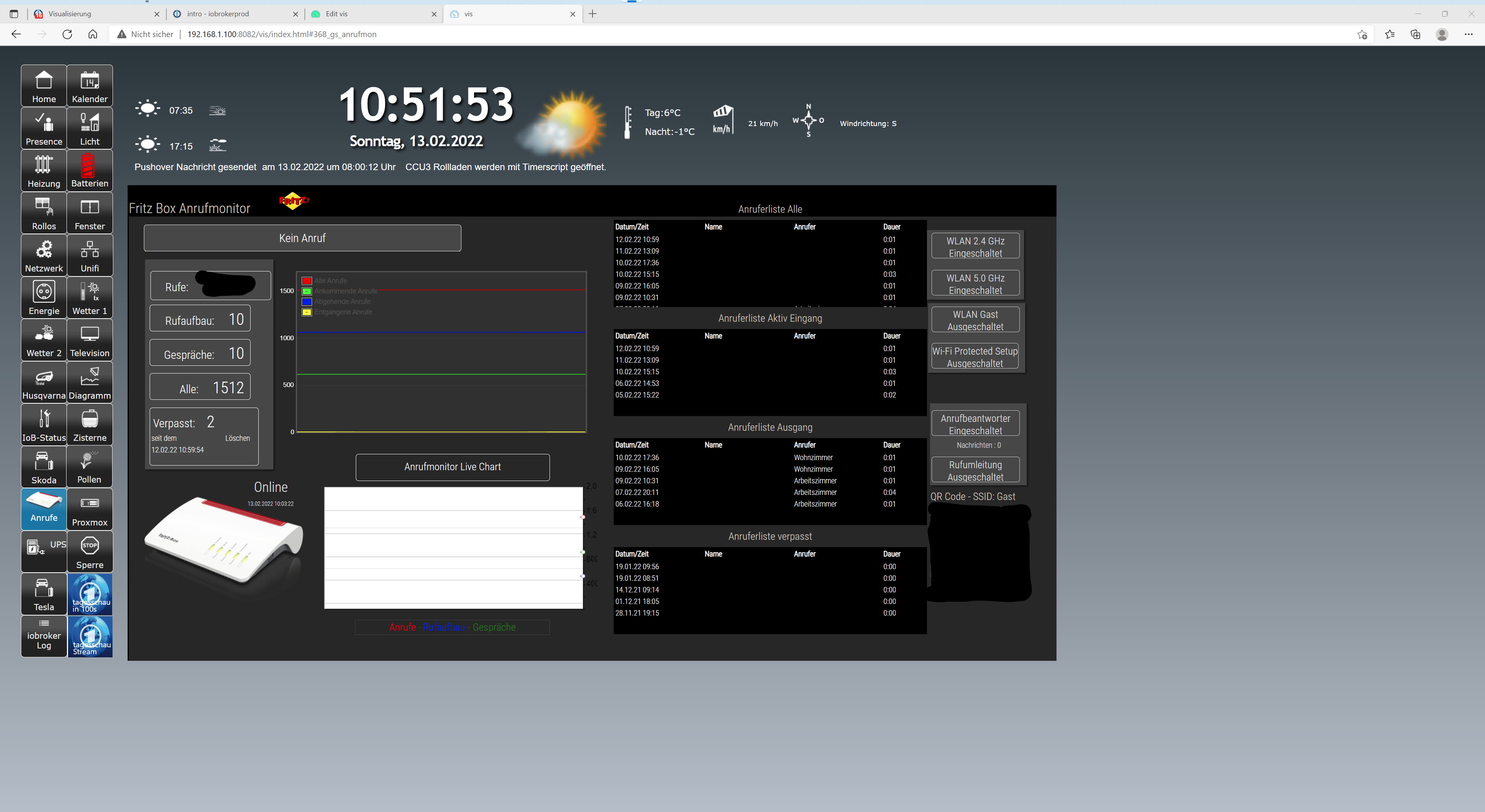Click red Alle Anrufe legend swatch
1485x812 pixels.
point(307,281)
